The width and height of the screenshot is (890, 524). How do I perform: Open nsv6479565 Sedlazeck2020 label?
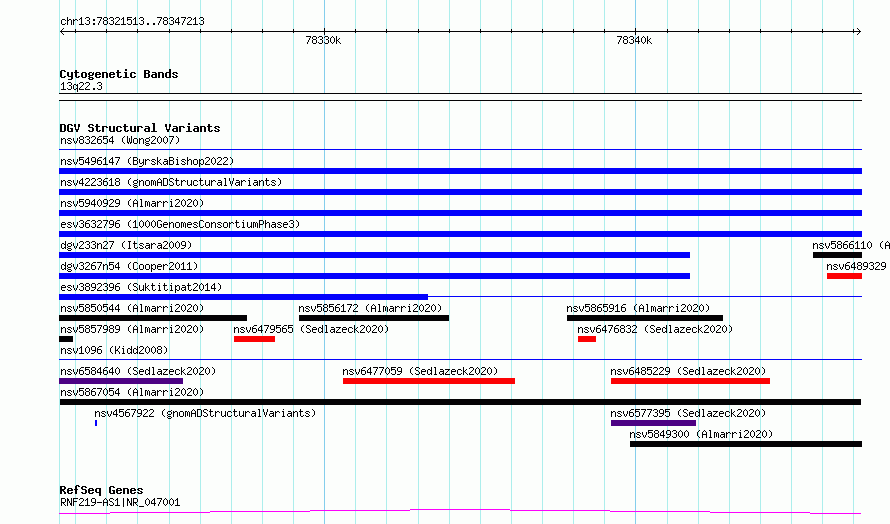click(311, 329)
